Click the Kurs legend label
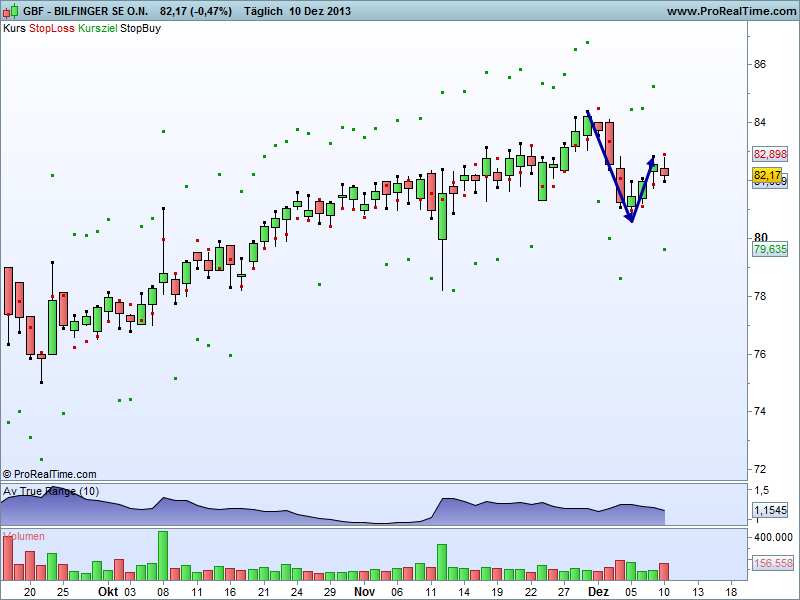Screen dimensions: 800x600 [x=14, y=29]
